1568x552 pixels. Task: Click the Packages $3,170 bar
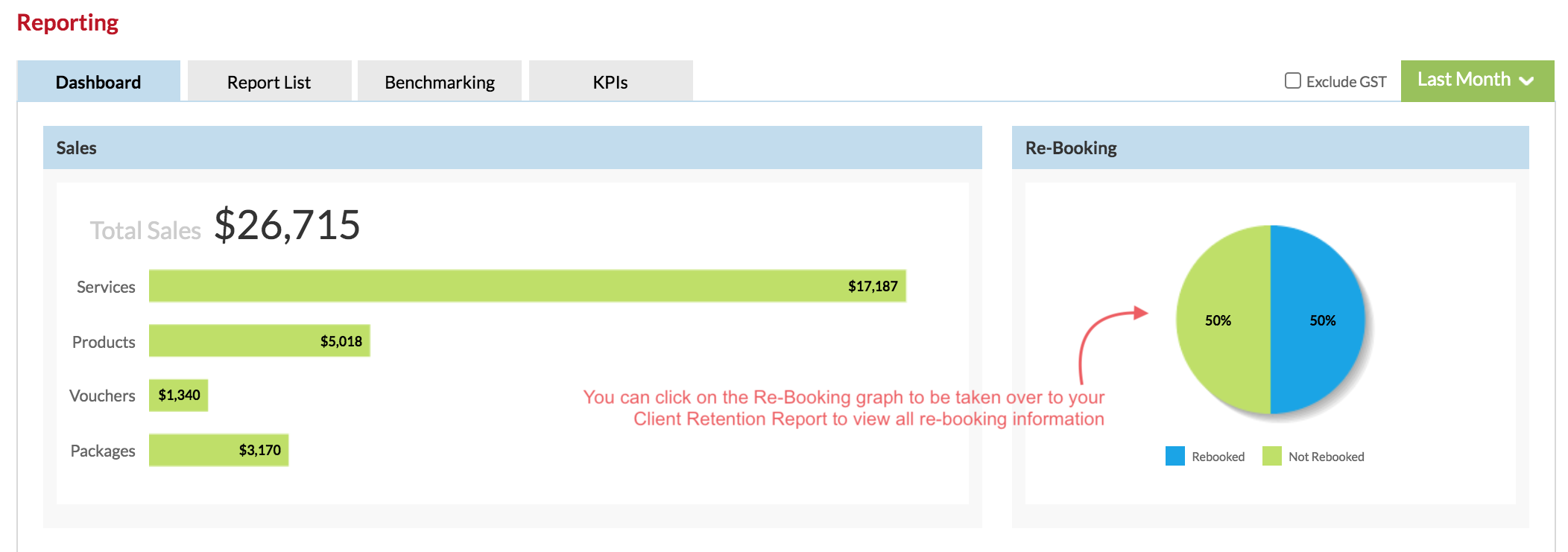tap(218, 450)
